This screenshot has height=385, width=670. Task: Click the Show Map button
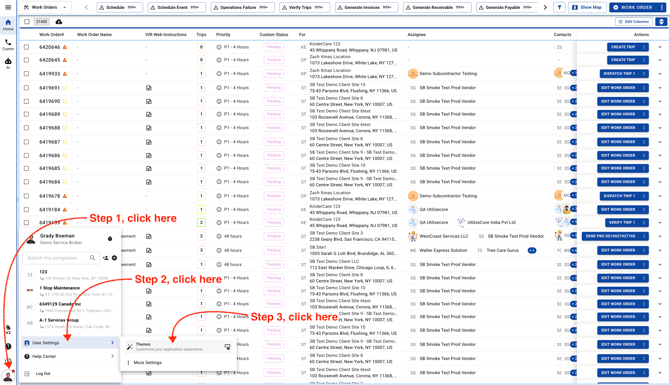point(587,7)
